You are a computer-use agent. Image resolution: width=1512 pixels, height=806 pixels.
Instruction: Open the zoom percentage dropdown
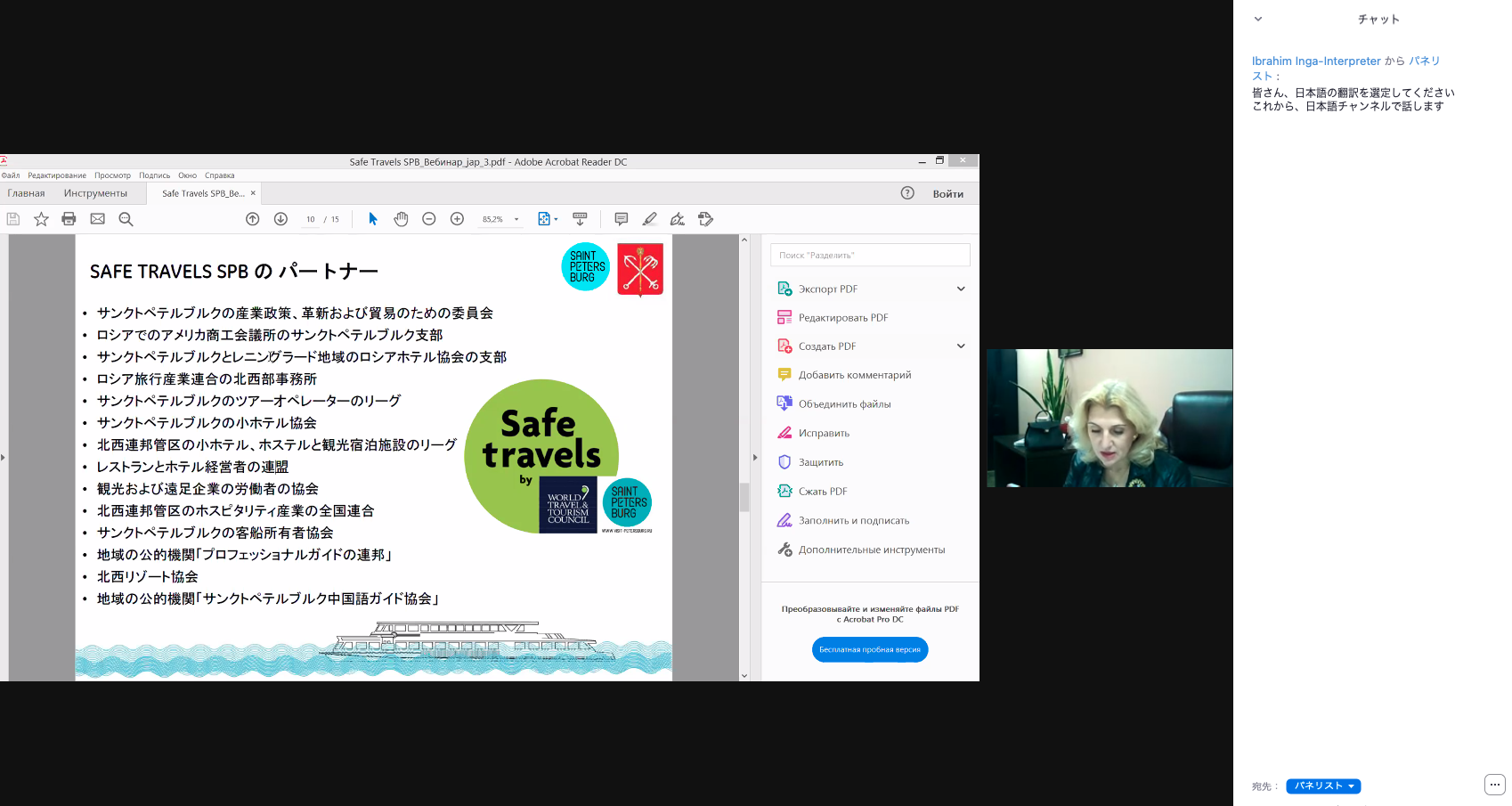click(516, 219)
